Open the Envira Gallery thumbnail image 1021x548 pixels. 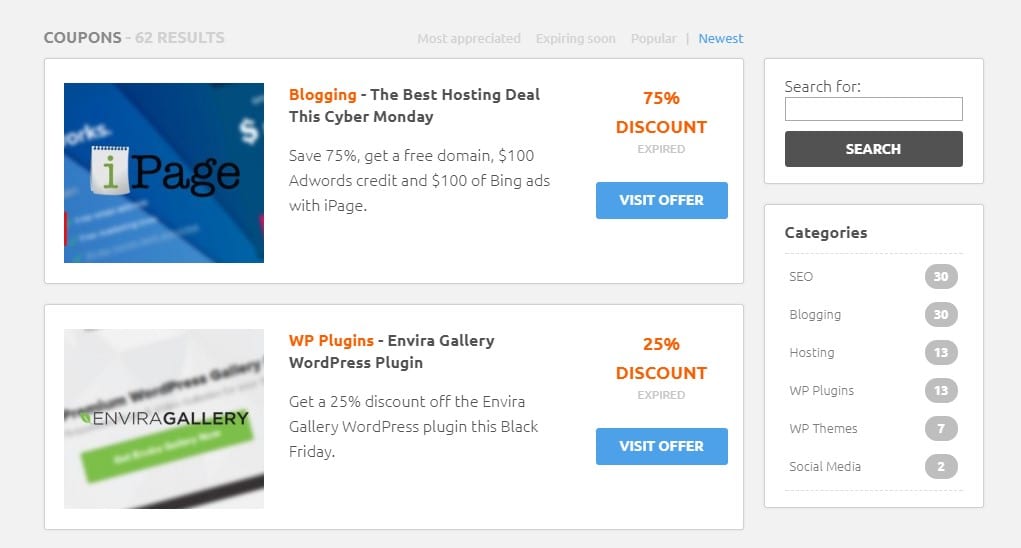click(x=163, y=418)
